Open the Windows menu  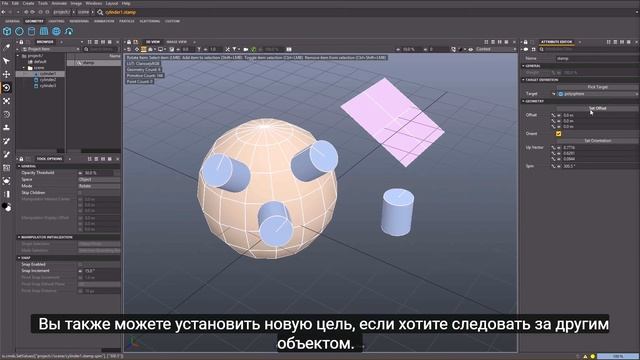(93, 3)
